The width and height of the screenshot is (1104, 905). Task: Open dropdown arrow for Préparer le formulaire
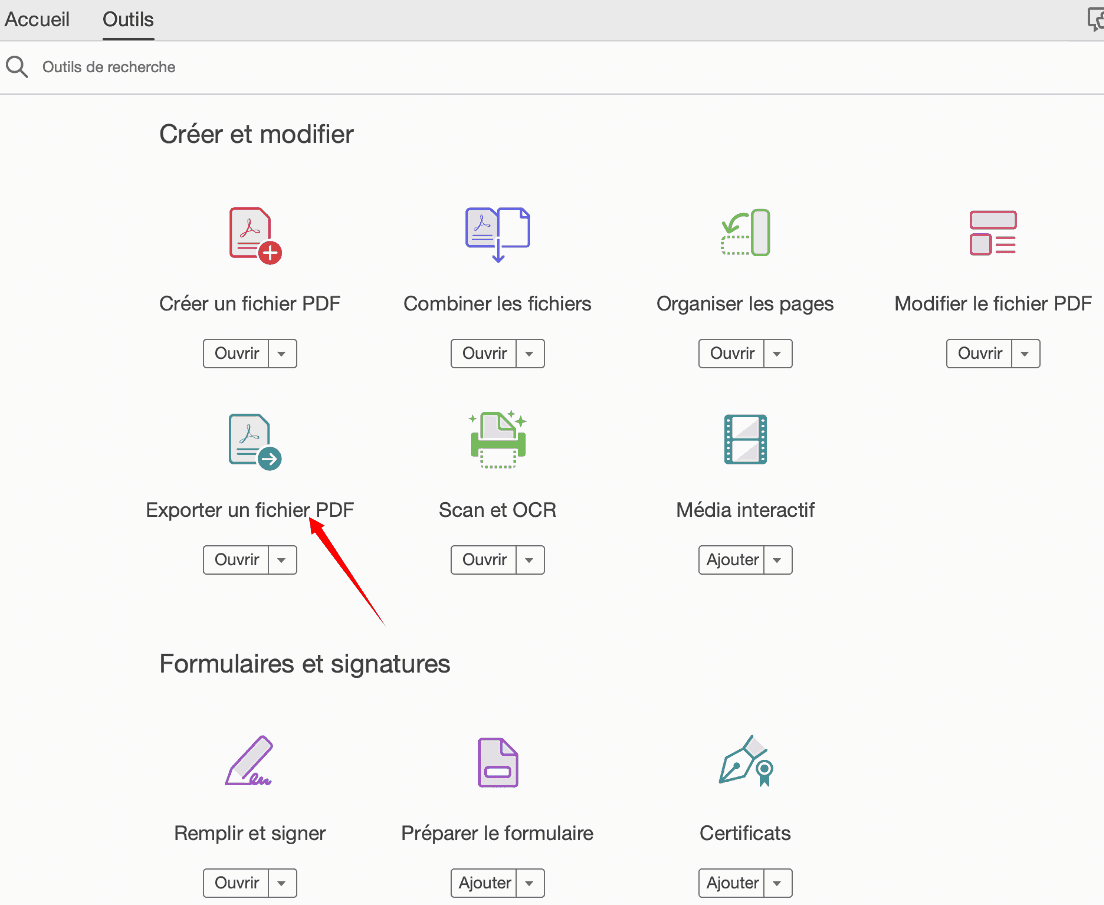[530, 883]
